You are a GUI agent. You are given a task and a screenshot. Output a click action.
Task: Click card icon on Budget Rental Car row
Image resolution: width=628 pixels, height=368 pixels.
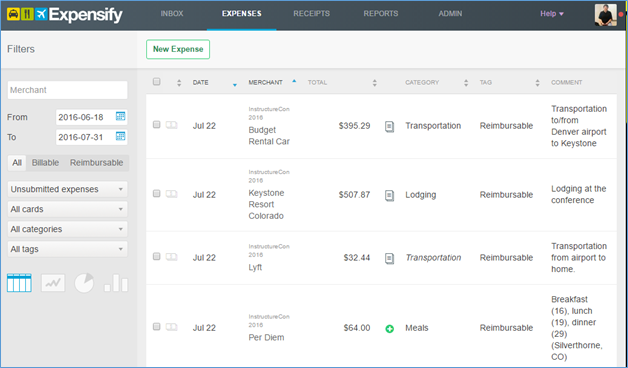(x=171, y=125)
